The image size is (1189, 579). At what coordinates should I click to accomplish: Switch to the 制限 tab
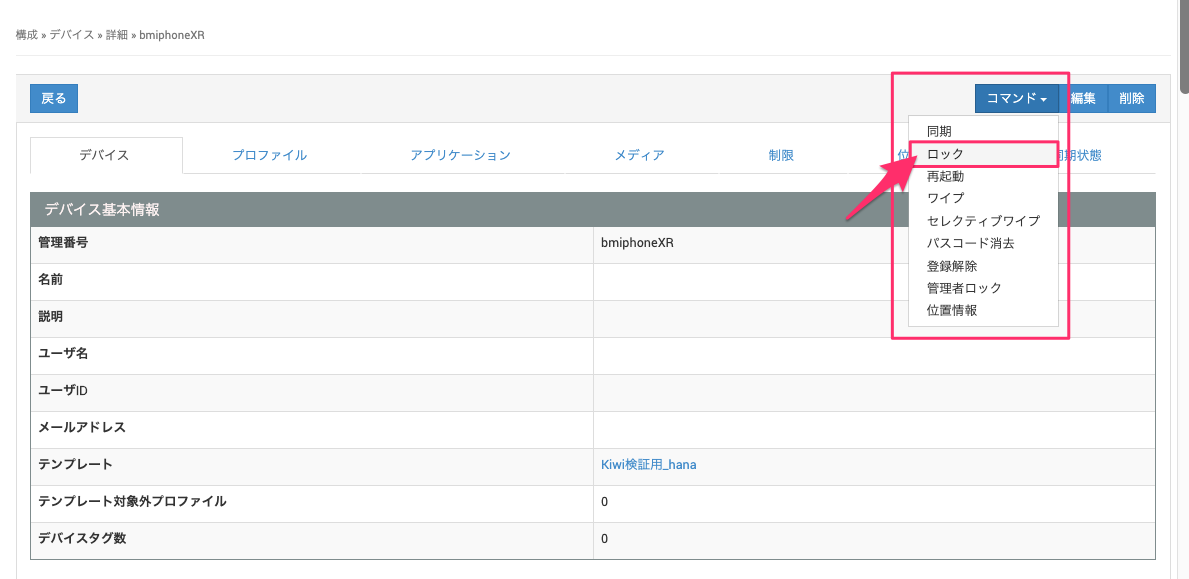click(x=781, y=155)
